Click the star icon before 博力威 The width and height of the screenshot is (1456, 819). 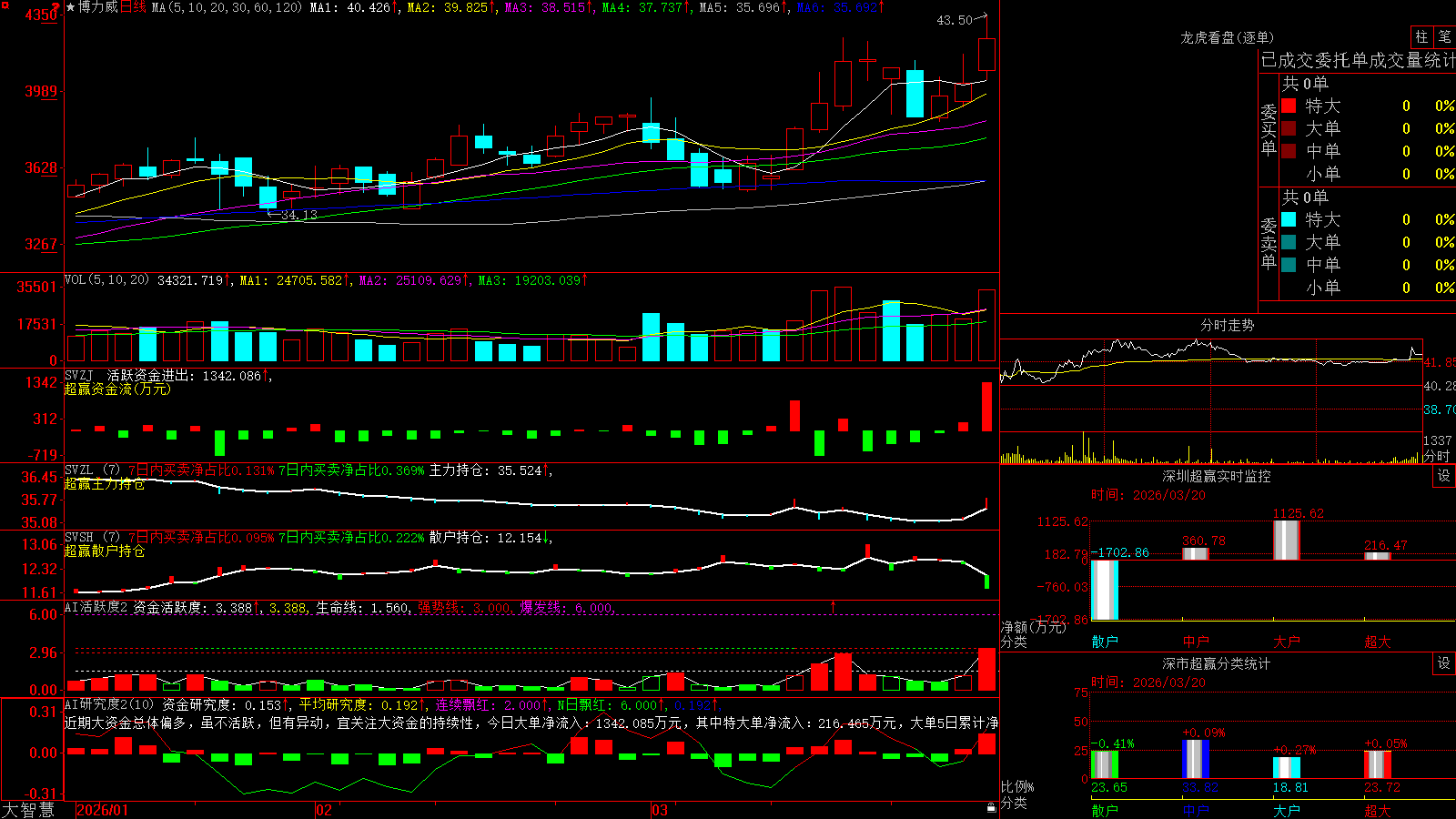[x=71, y=7]
